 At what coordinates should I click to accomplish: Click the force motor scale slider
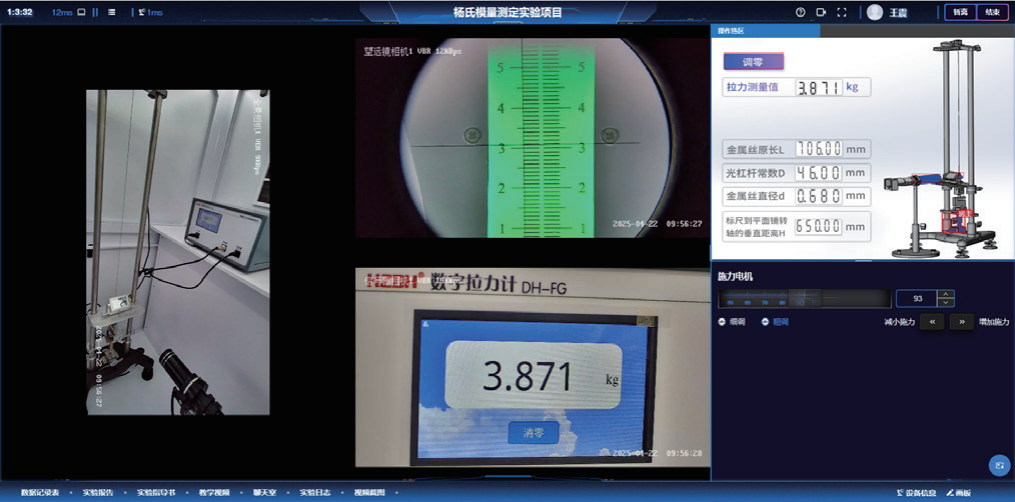coord(804,298)
